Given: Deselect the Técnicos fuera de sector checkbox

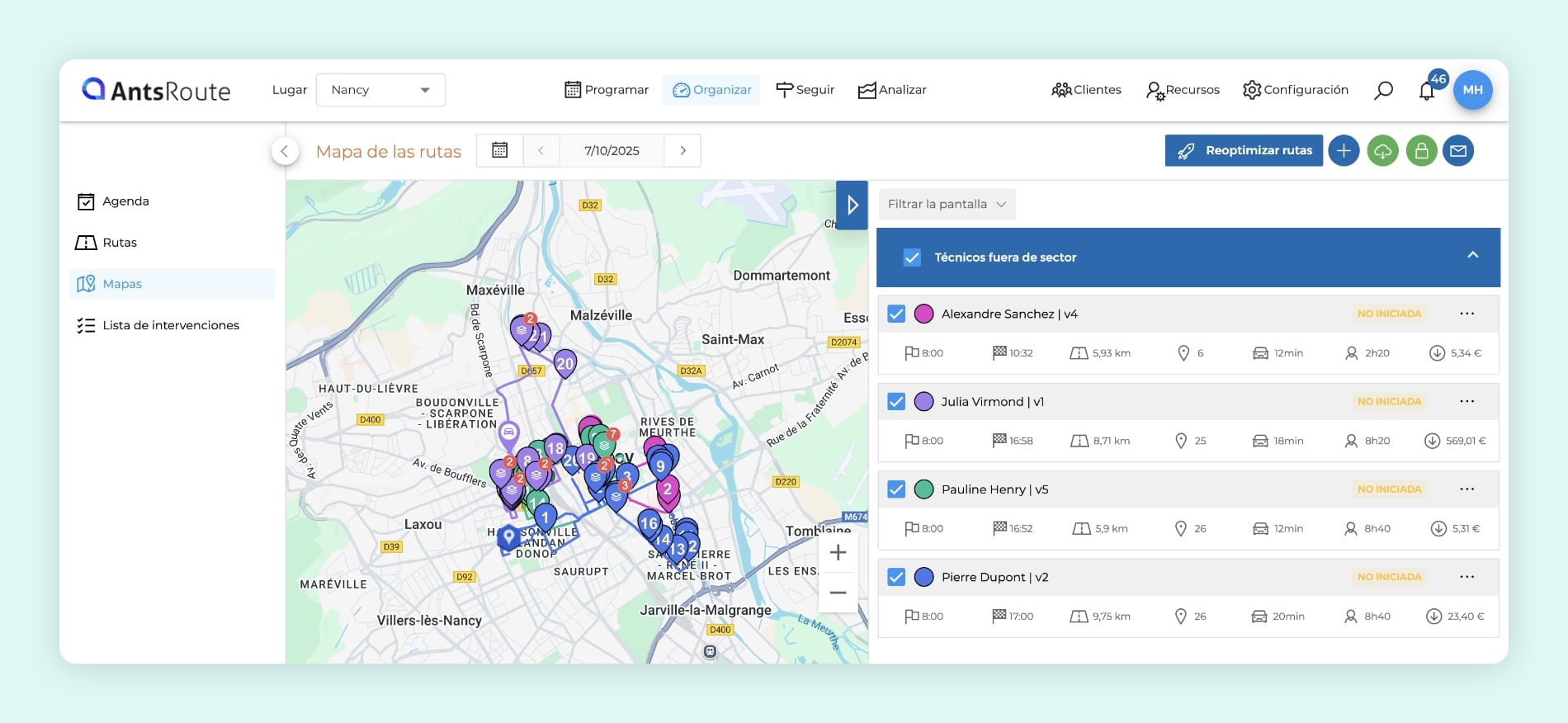Looking at the screenshot, I should pyautogui.click(x=912, y=258).
